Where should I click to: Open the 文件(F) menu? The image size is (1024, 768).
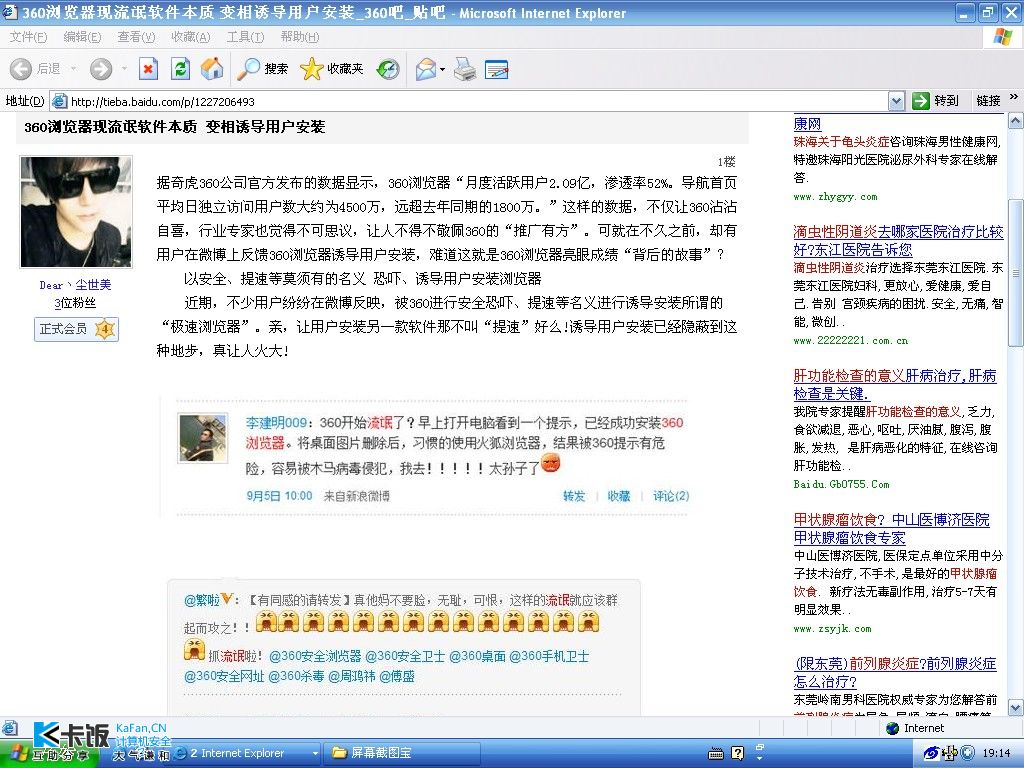pyautogui.click(x=28, y=37)
